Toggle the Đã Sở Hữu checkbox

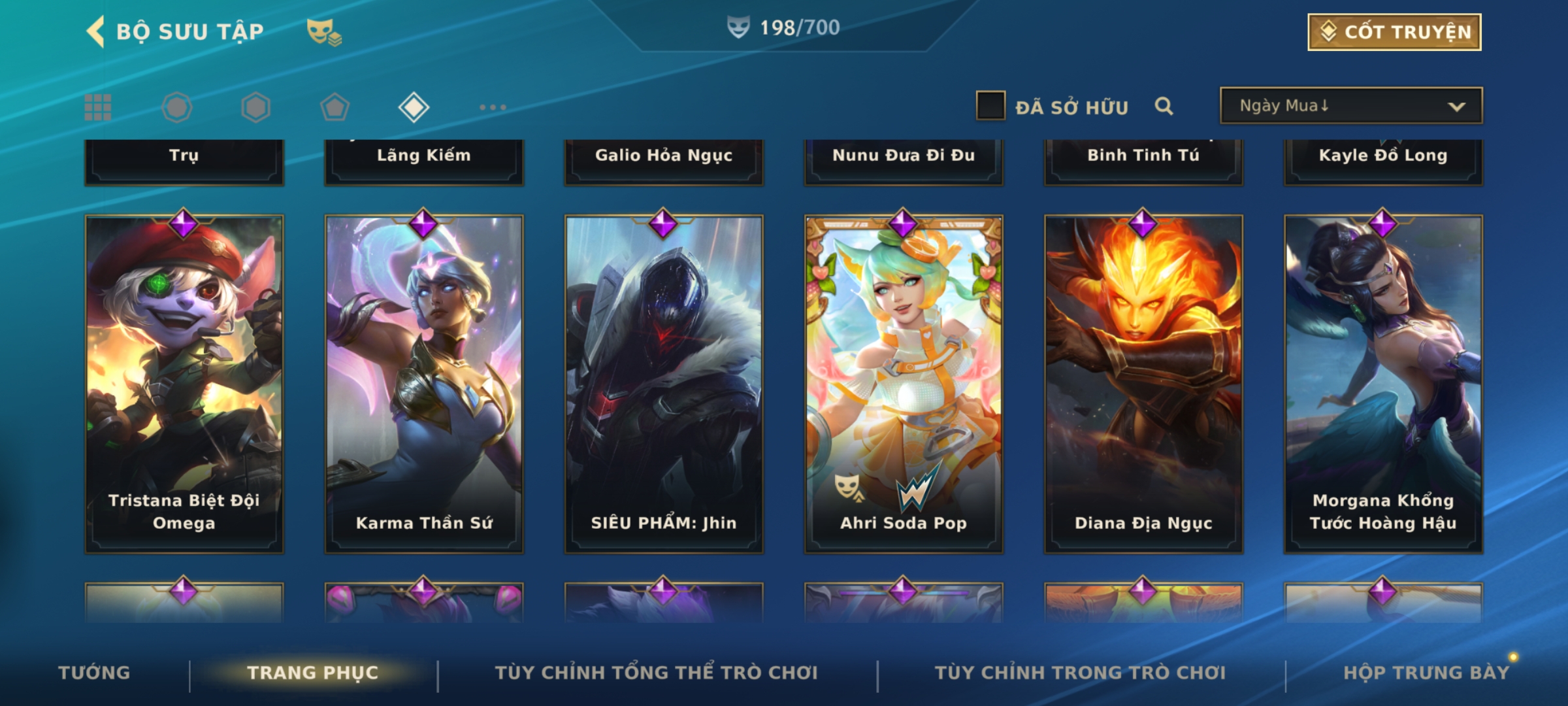click(990, 106)
